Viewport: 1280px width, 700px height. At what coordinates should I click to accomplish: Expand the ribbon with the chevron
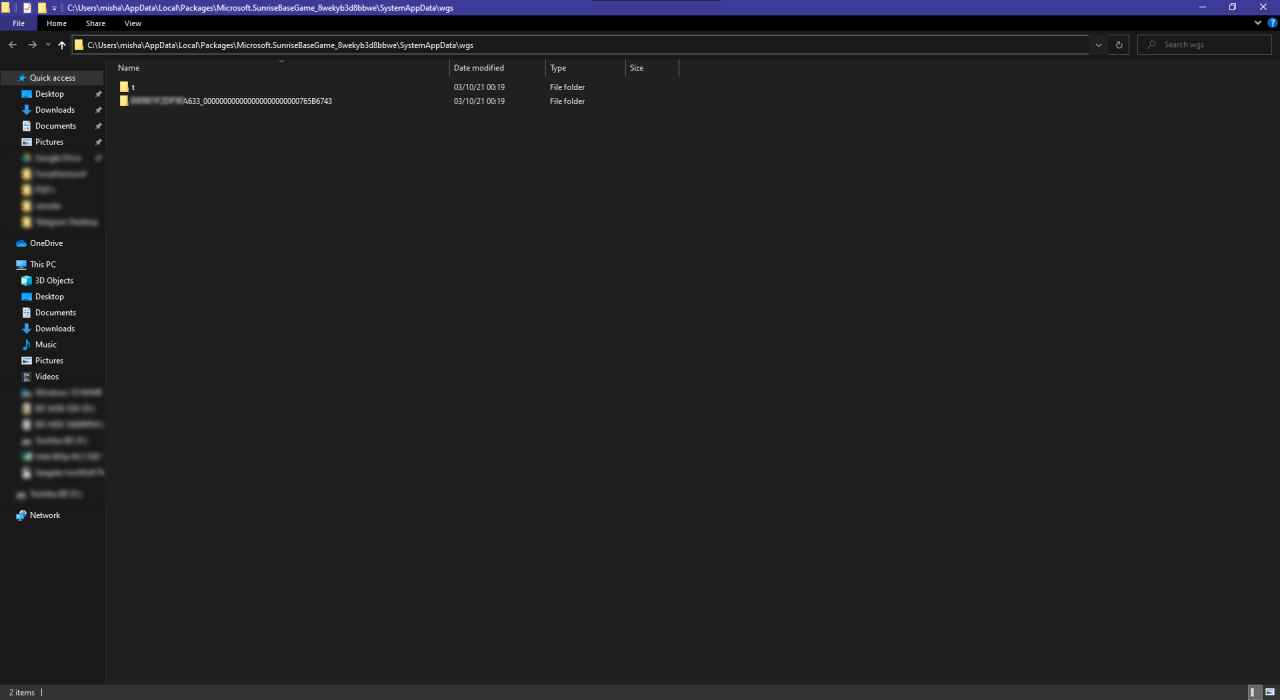1258,23
